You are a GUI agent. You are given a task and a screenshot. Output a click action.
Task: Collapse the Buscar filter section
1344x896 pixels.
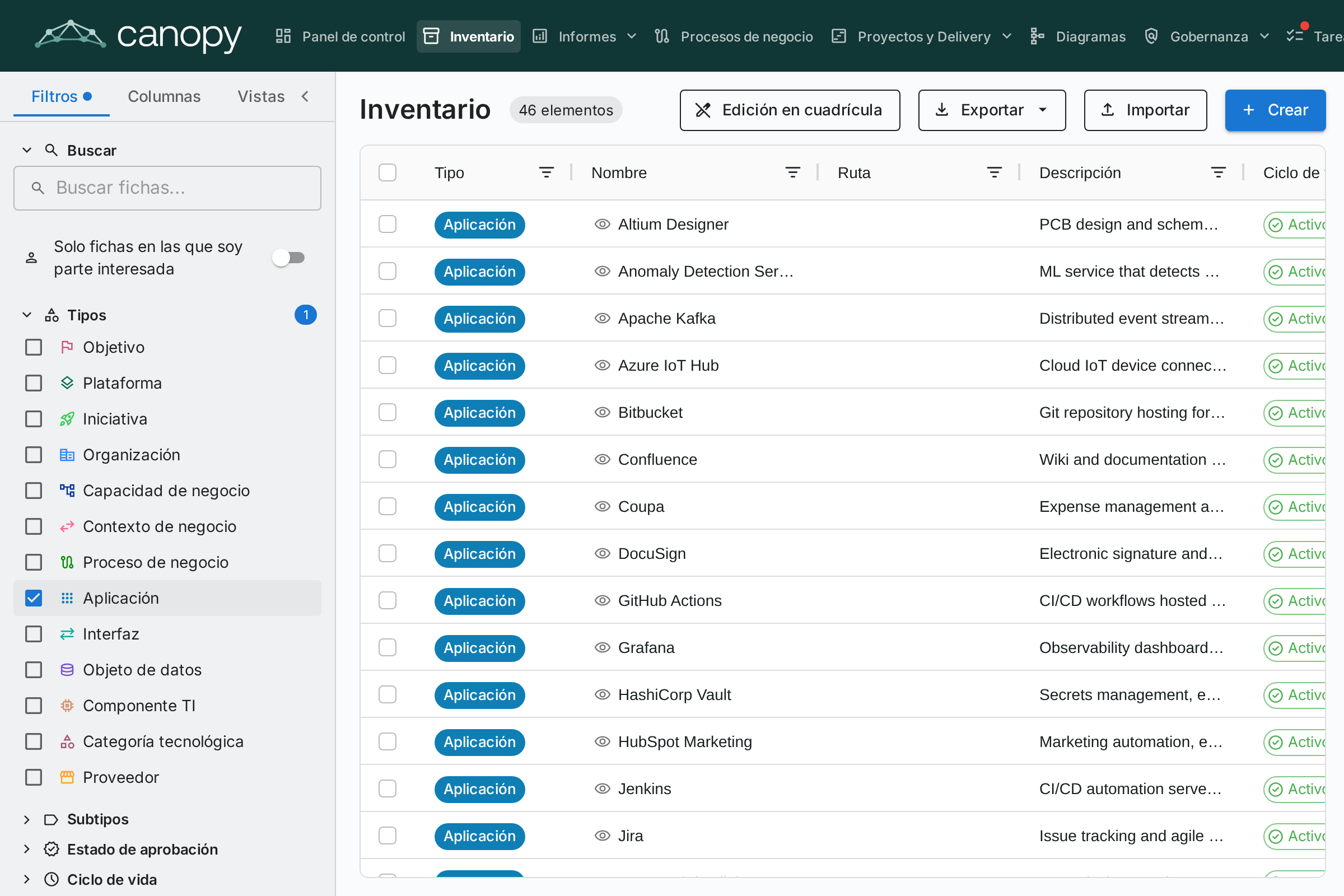pyautogui.click(x=26, y=150)
